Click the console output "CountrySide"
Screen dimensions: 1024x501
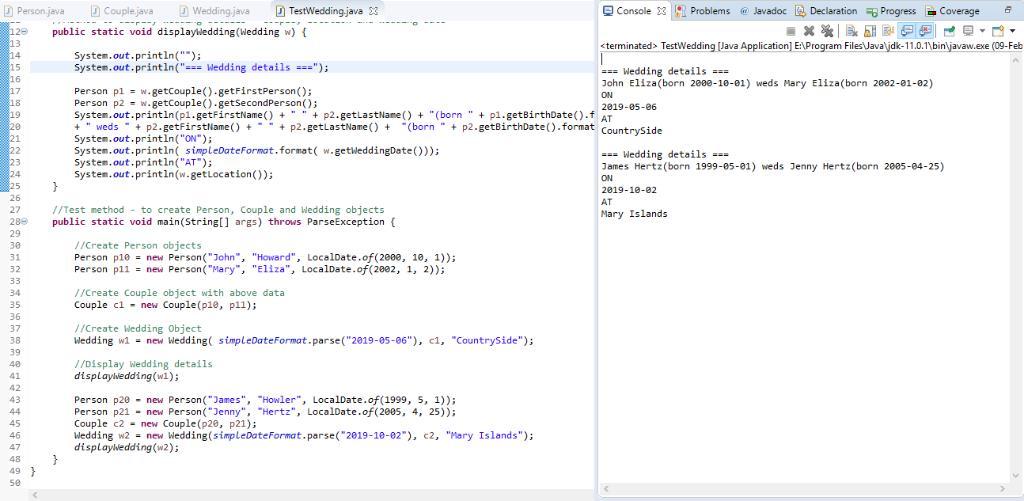[x=632, y=131]
